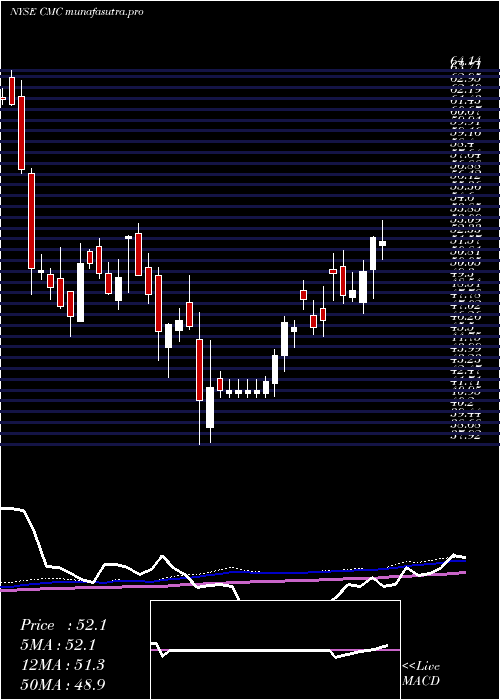Click the 64.14 top price-axis label
The image size is (500, 700).
465,61
